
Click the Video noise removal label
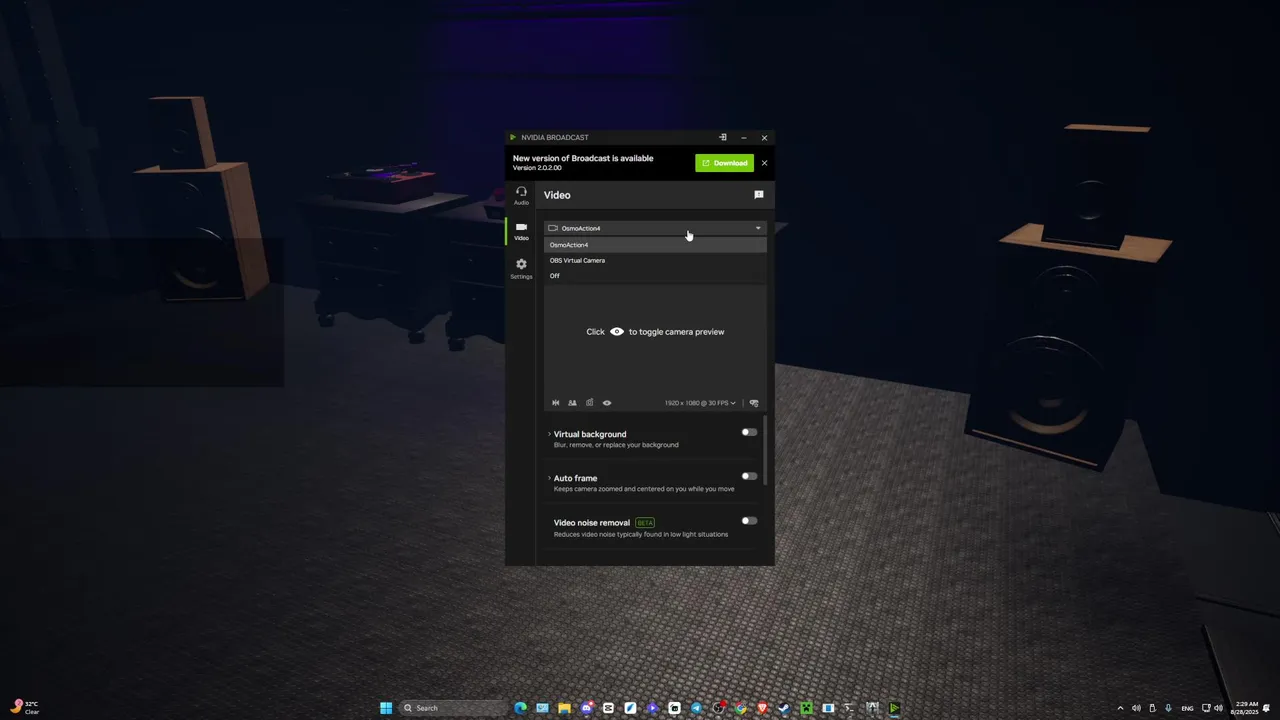pos(592,522)
